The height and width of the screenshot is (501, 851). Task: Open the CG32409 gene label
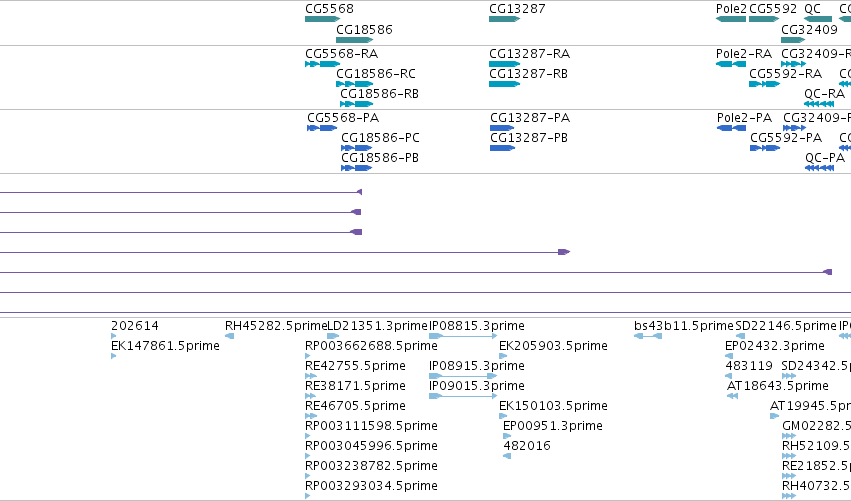coord(809,29)
